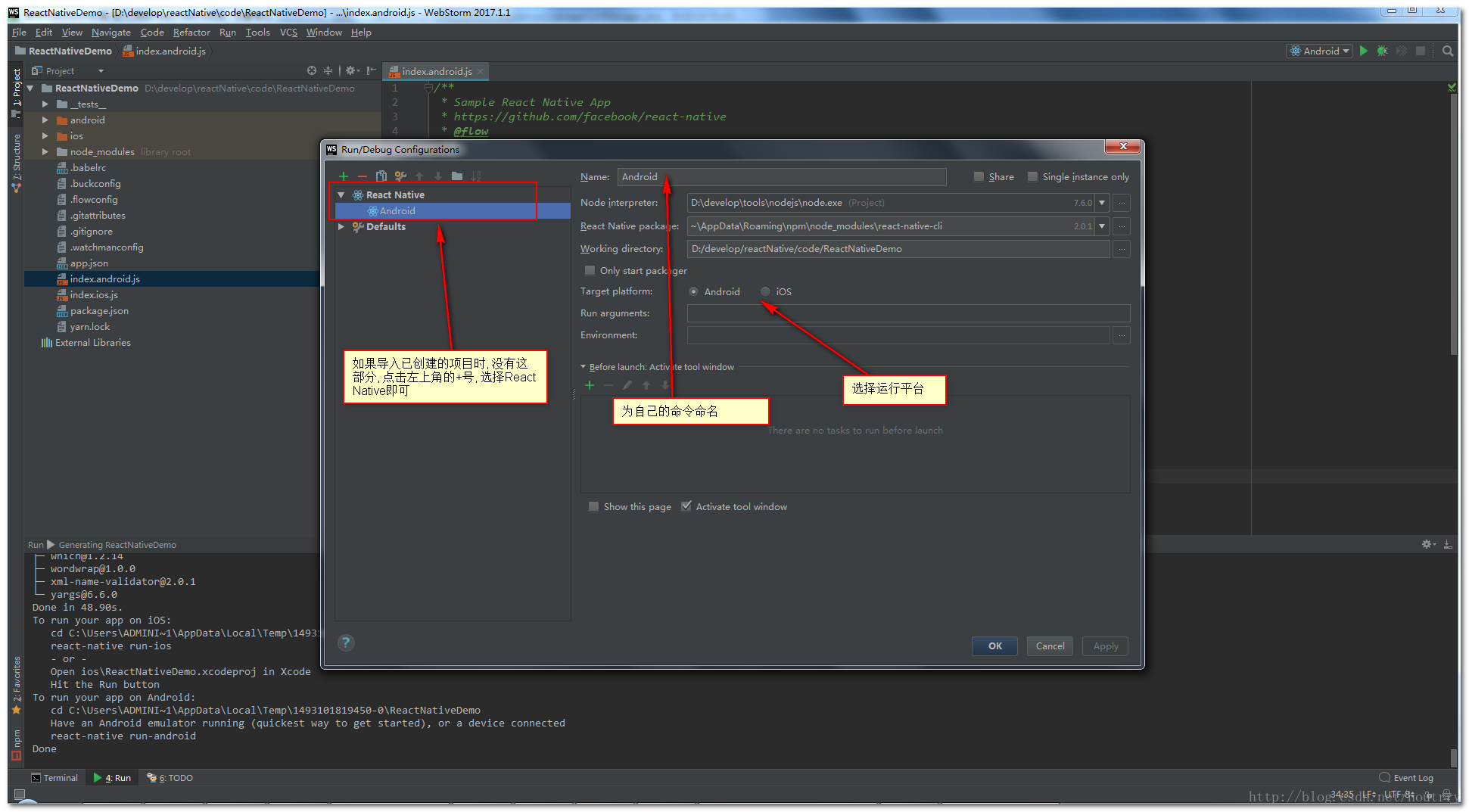Image resolution: width=1469 pixels, height=812 pixels.
Task: Remove the selected configuration with minus icon
Action: (x=363, y=176)
